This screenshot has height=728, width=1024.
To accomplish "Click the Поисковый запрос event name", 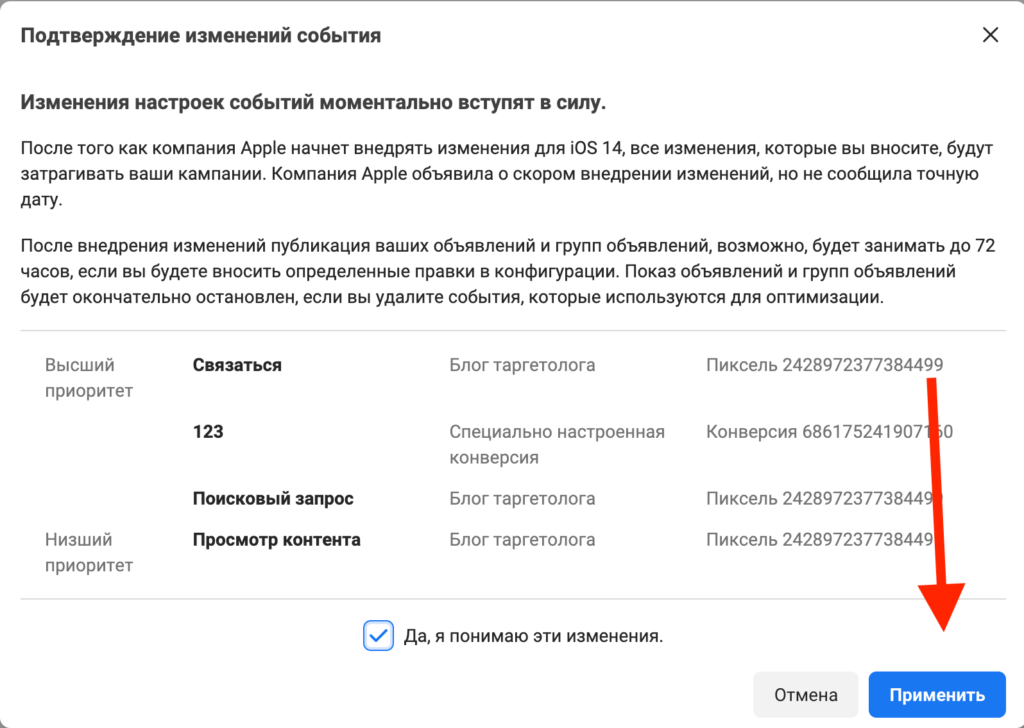I will [273, 498].
